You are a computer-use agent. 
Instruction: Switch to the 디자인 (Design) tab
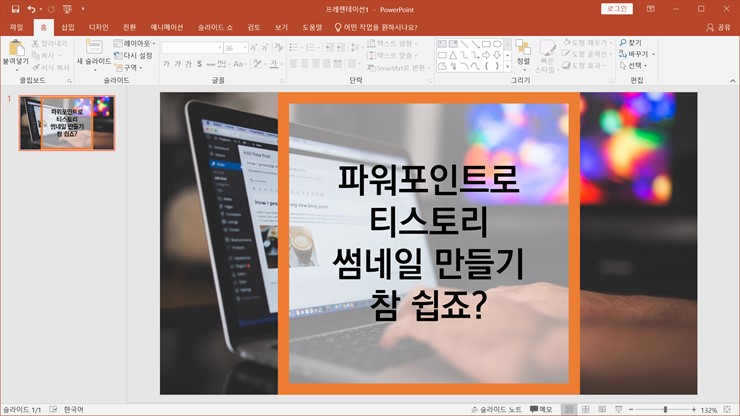tap(99, 27)
